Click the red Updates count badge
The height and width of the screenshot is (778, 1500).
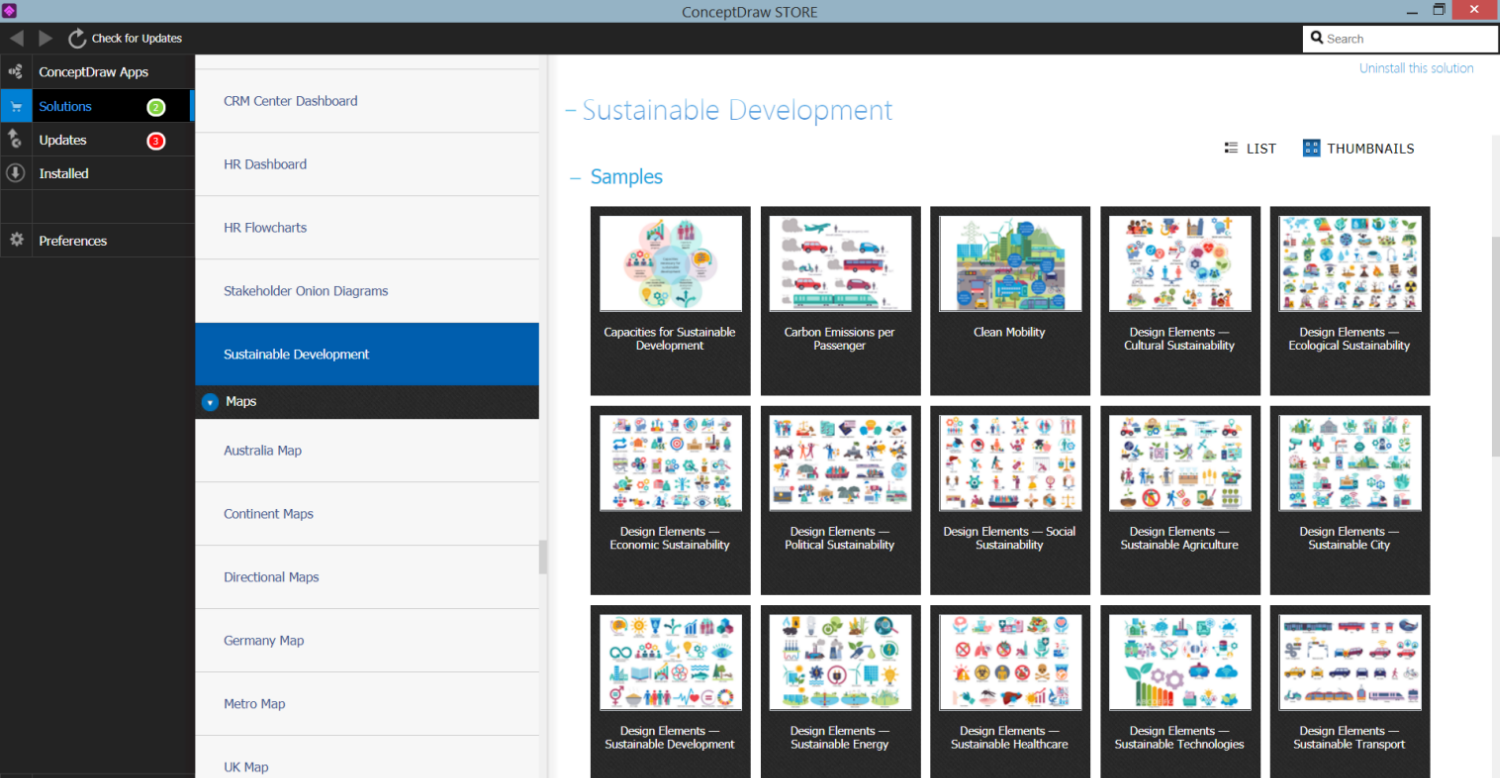pyautogui.click(x=156, y=141)
